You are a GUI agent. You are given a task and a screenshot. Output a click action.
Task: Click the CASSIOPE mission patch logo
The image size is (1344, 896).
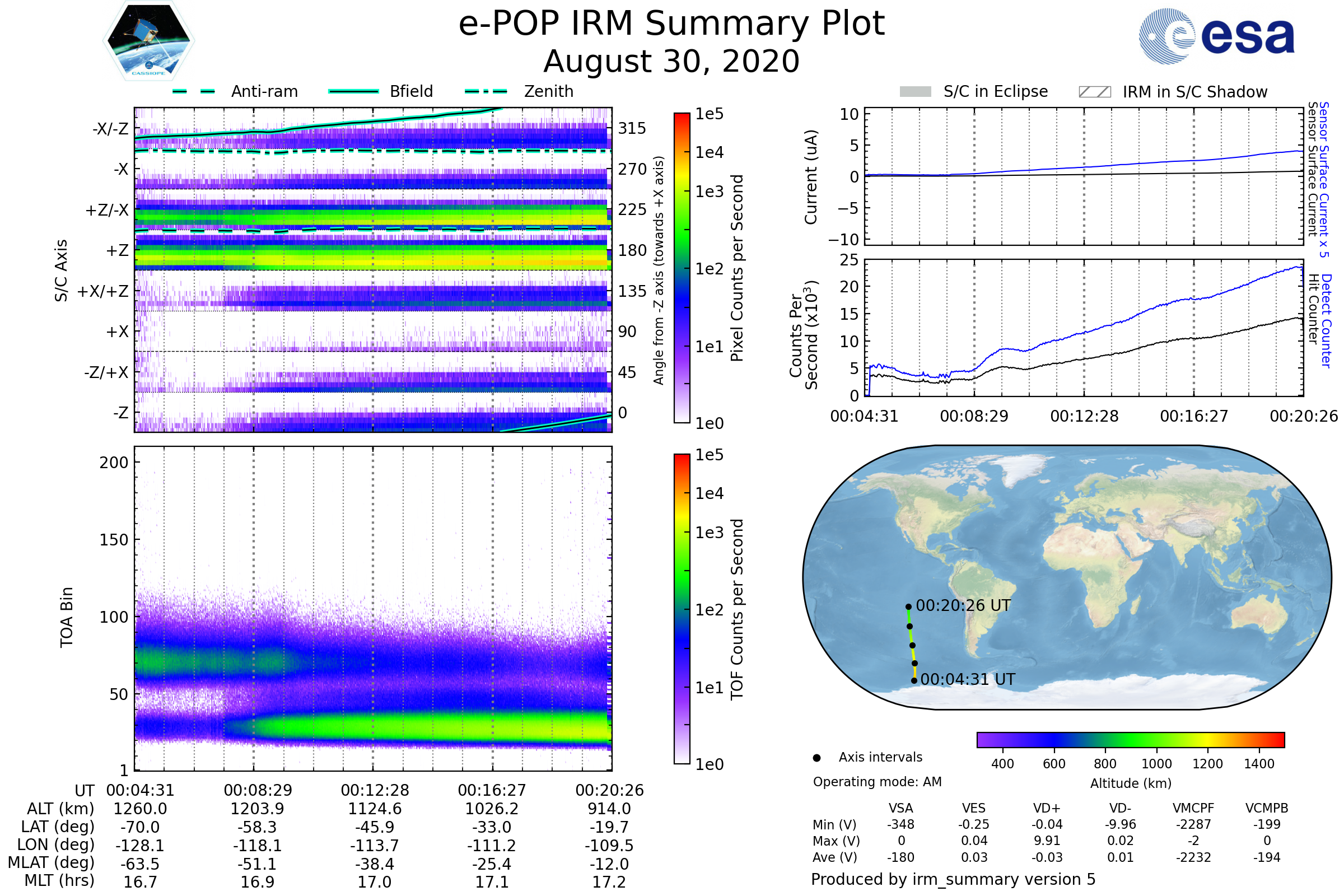pos(148,41)
